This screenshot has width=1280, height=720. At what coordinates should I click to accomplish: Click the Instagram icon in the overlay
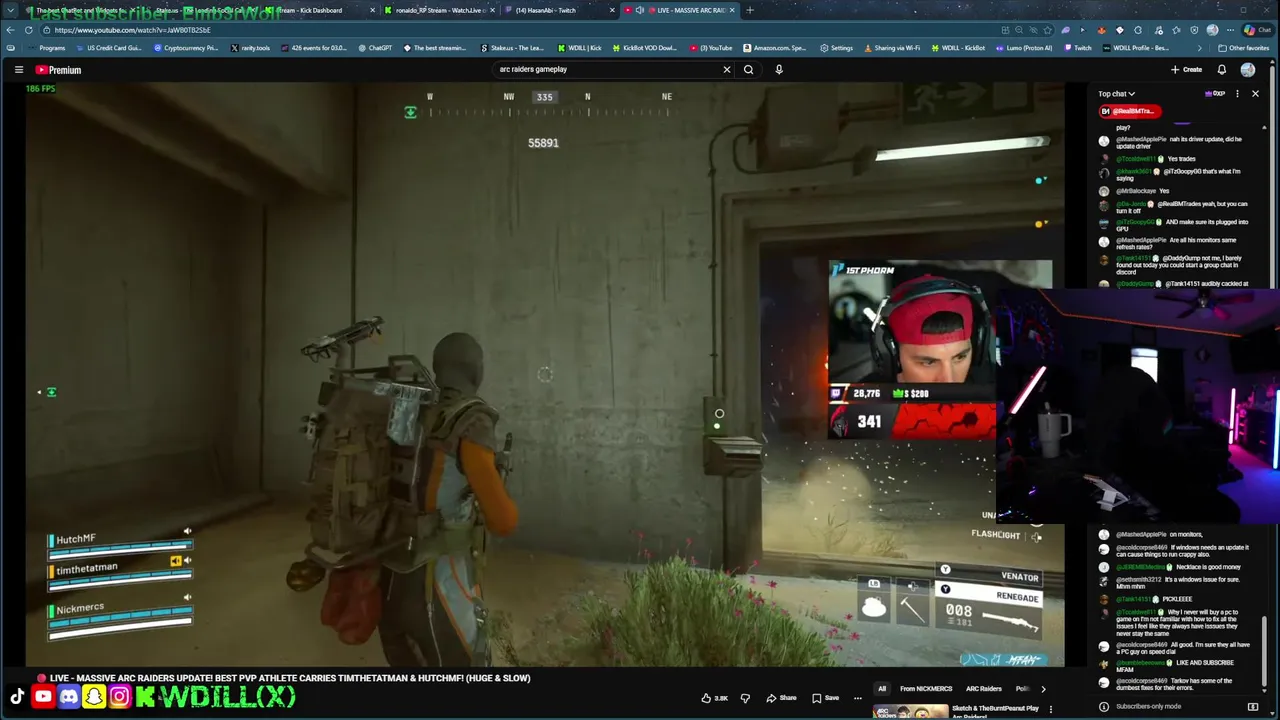tap(119, 697)
